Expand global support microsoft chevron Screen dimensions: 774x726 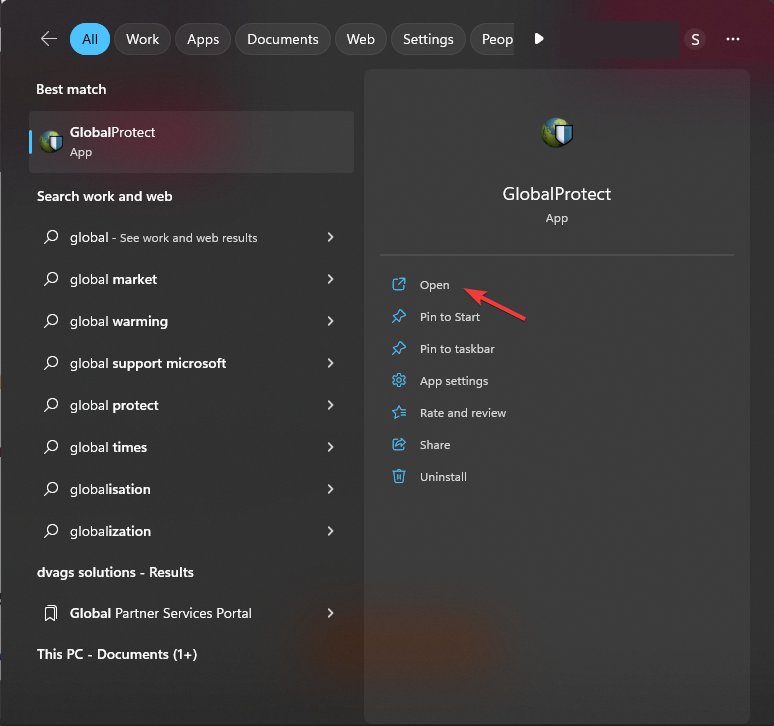[x=330, y=363]
